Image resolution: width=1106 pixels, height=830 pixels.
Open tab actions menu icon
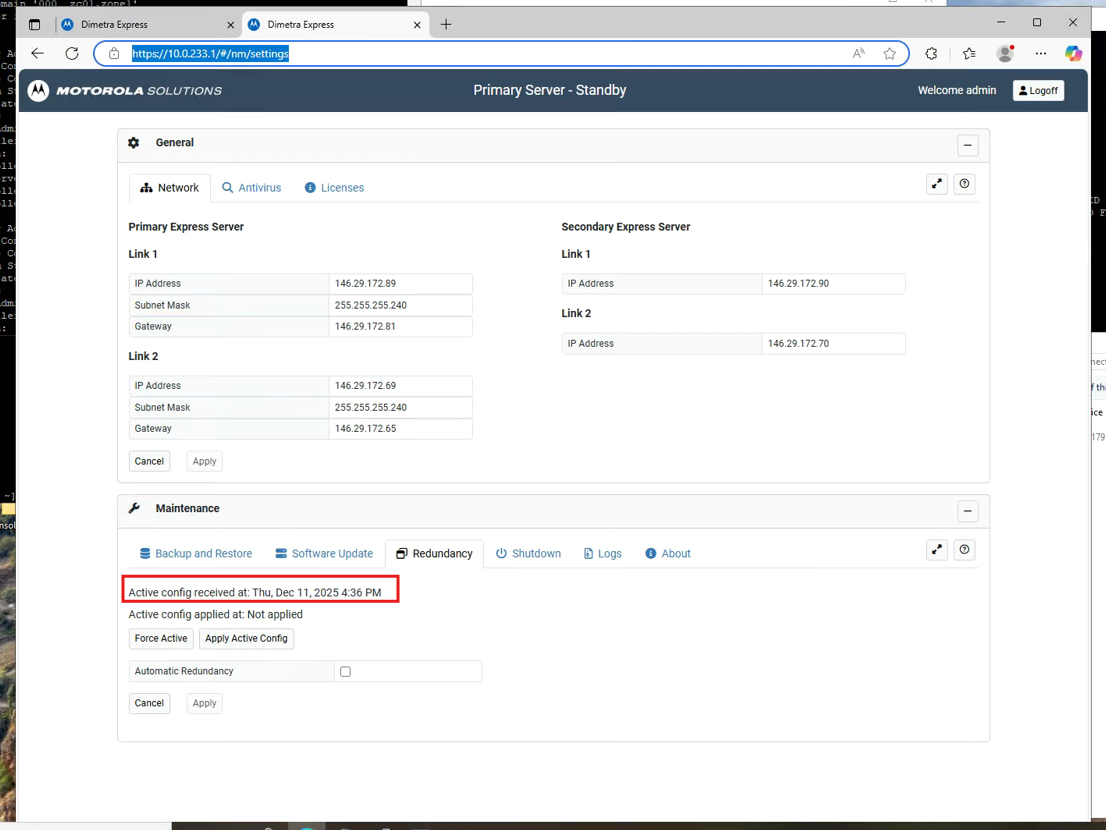pos(35,25)
